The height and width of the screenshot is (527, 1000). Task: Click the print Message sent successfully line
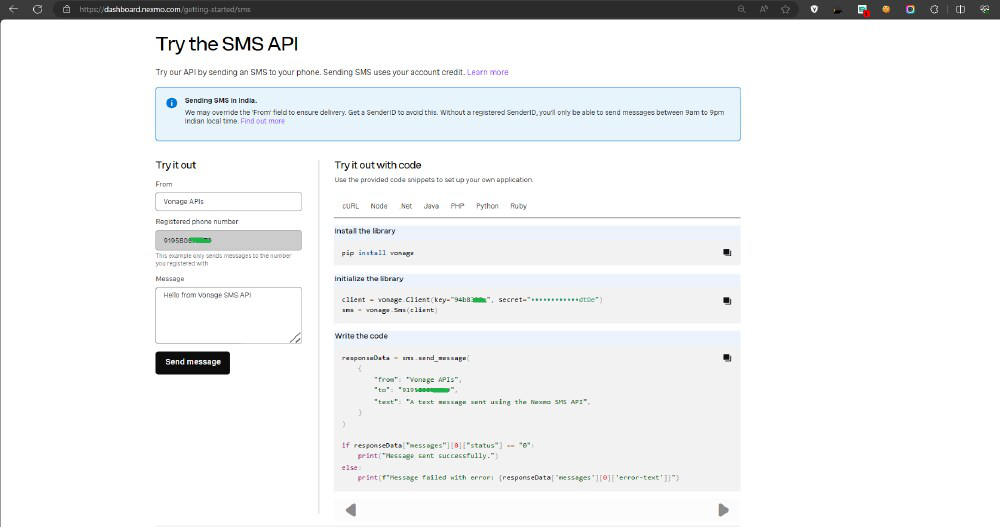(x=428, y=456)
